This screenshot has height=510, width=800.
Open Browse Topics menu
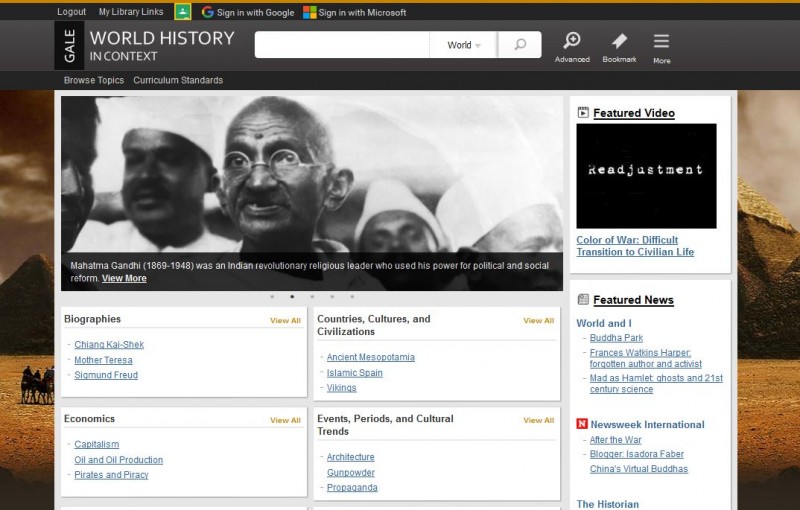point(94,80)
